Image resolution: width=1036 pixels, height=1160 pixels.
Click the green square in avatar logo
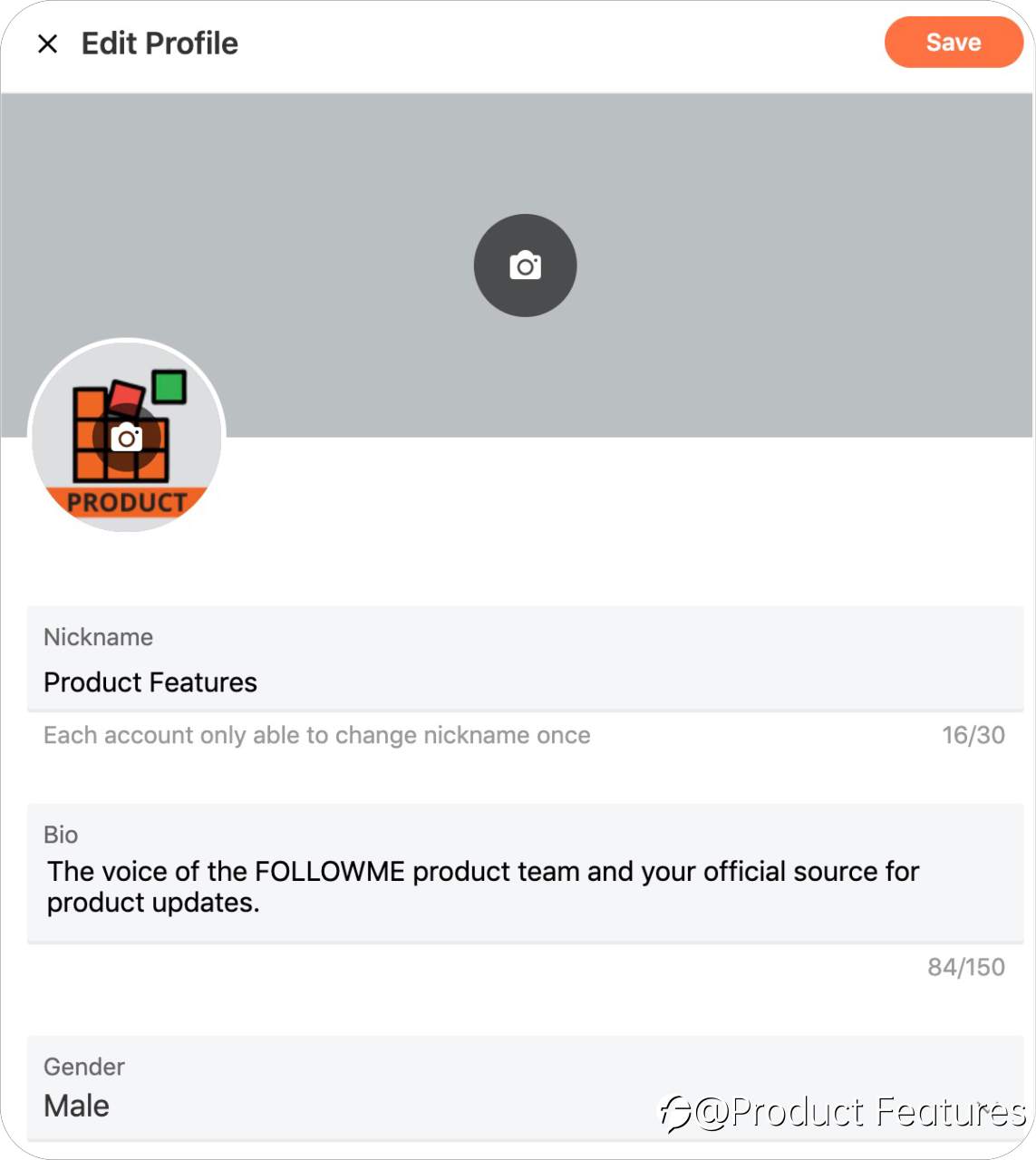tap(169, 387)
